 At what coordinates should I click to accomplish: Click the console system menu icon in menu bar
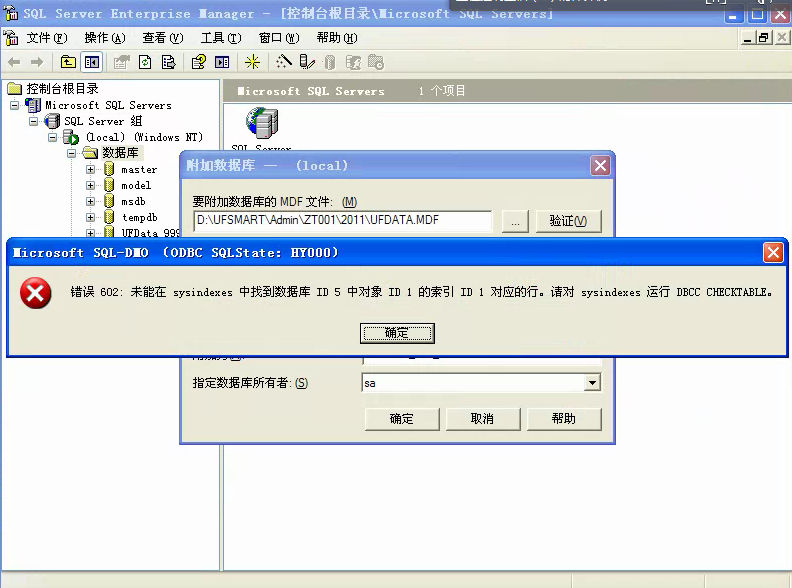click(x=11, y=38)
